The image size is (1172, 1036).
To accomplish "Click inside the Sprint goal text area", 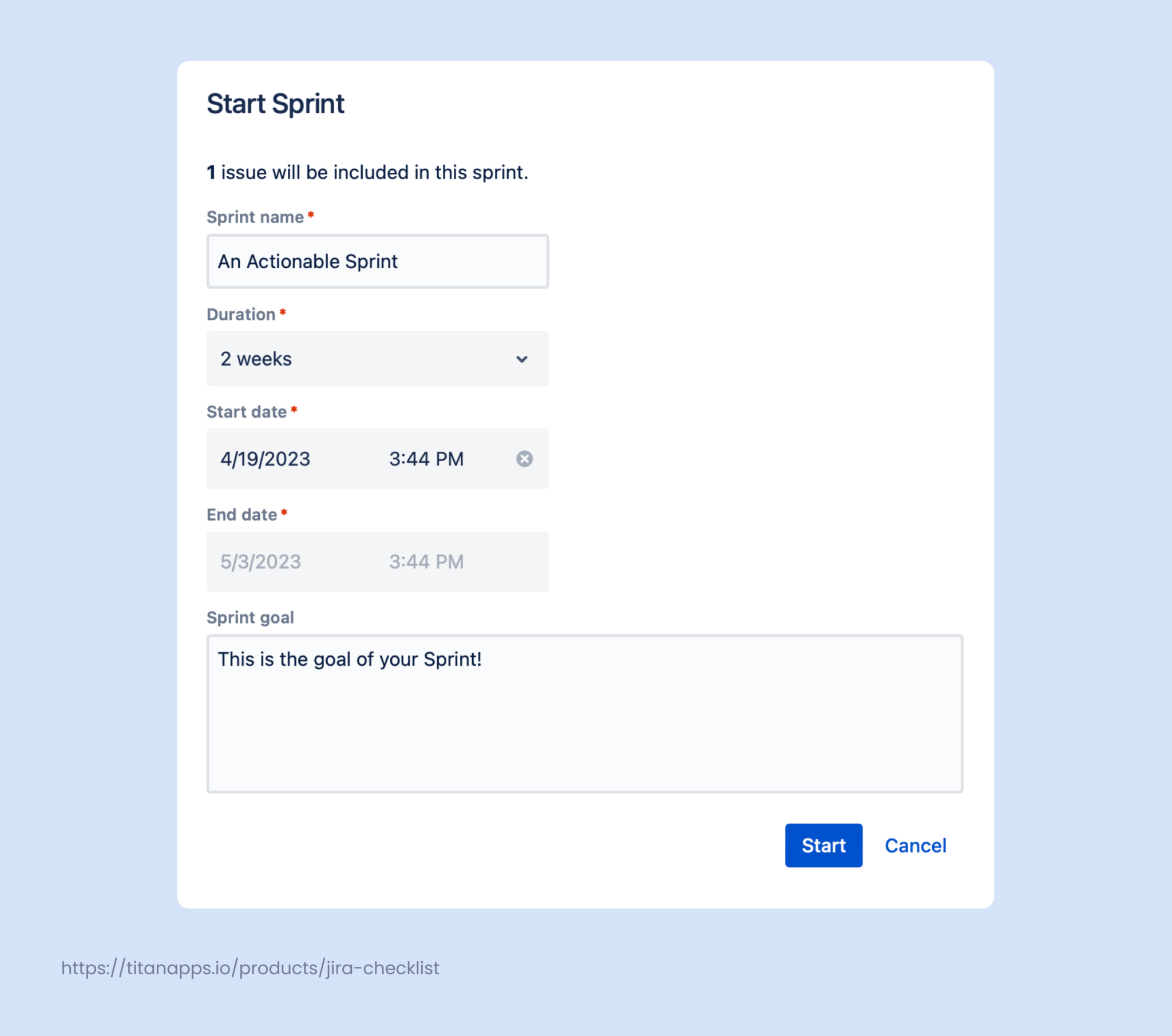I will point(584,717).
